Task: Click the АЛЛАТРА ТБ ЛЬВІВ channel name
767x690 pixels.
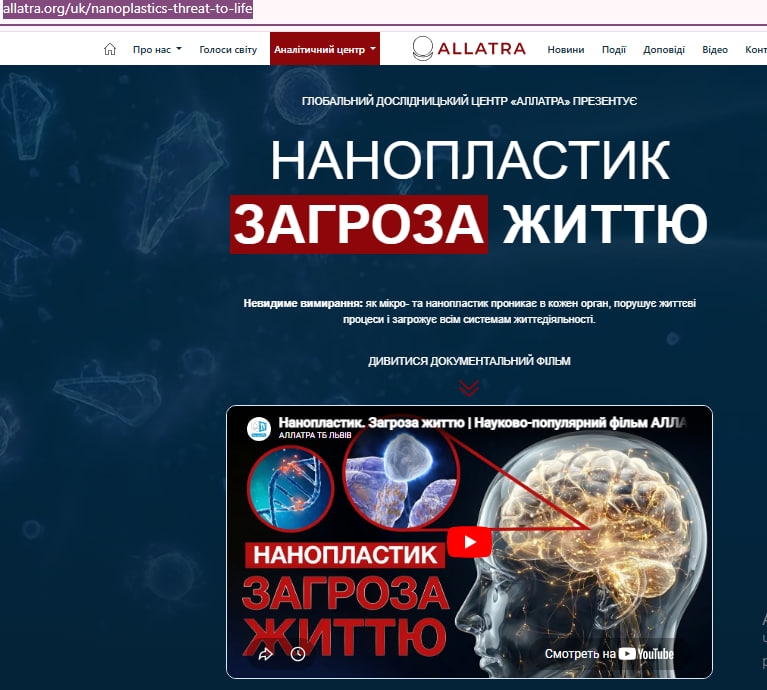Action: point(315,435)
